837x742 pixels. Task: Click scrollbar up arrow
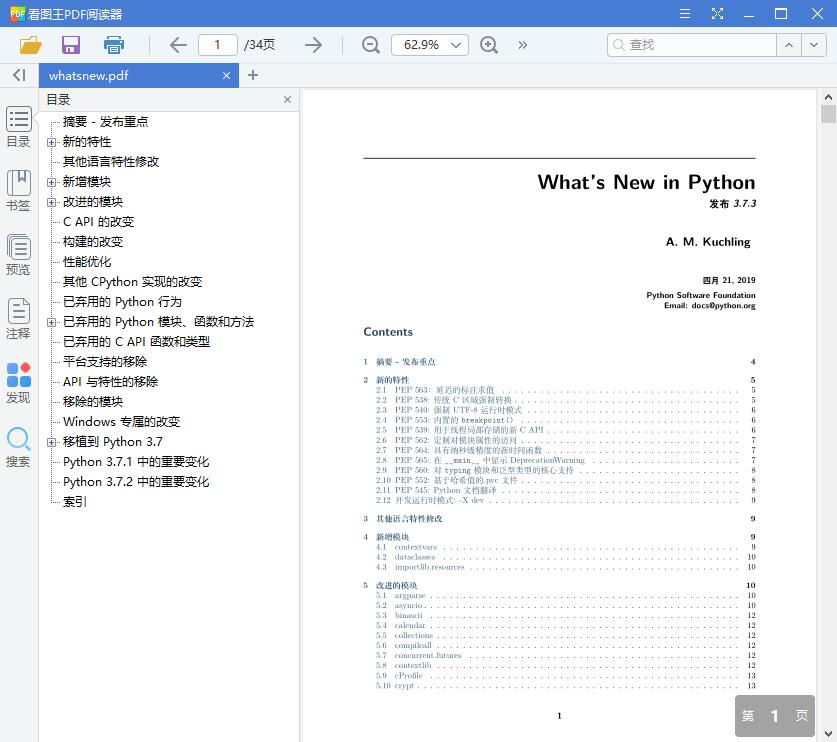tap(828, 97)
